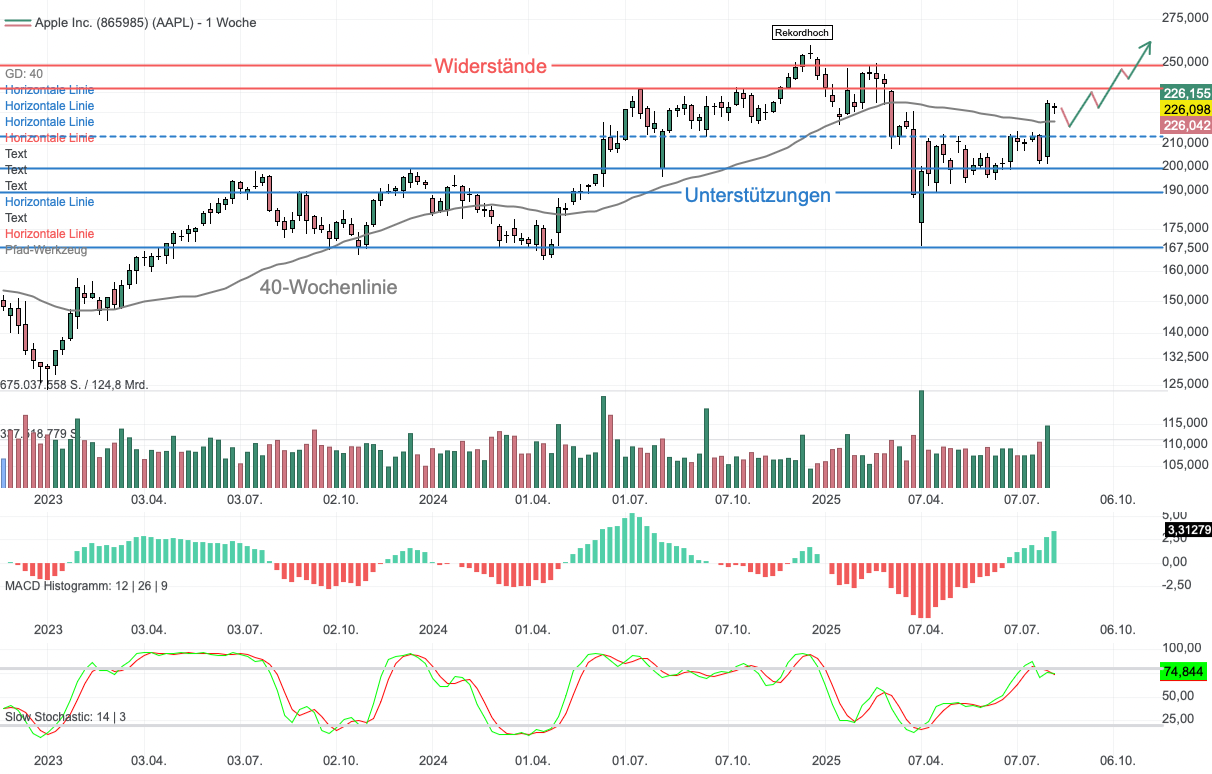
Task: Click the green and red line legend swatch beside Apple Inc.
Action: (17, 22)
